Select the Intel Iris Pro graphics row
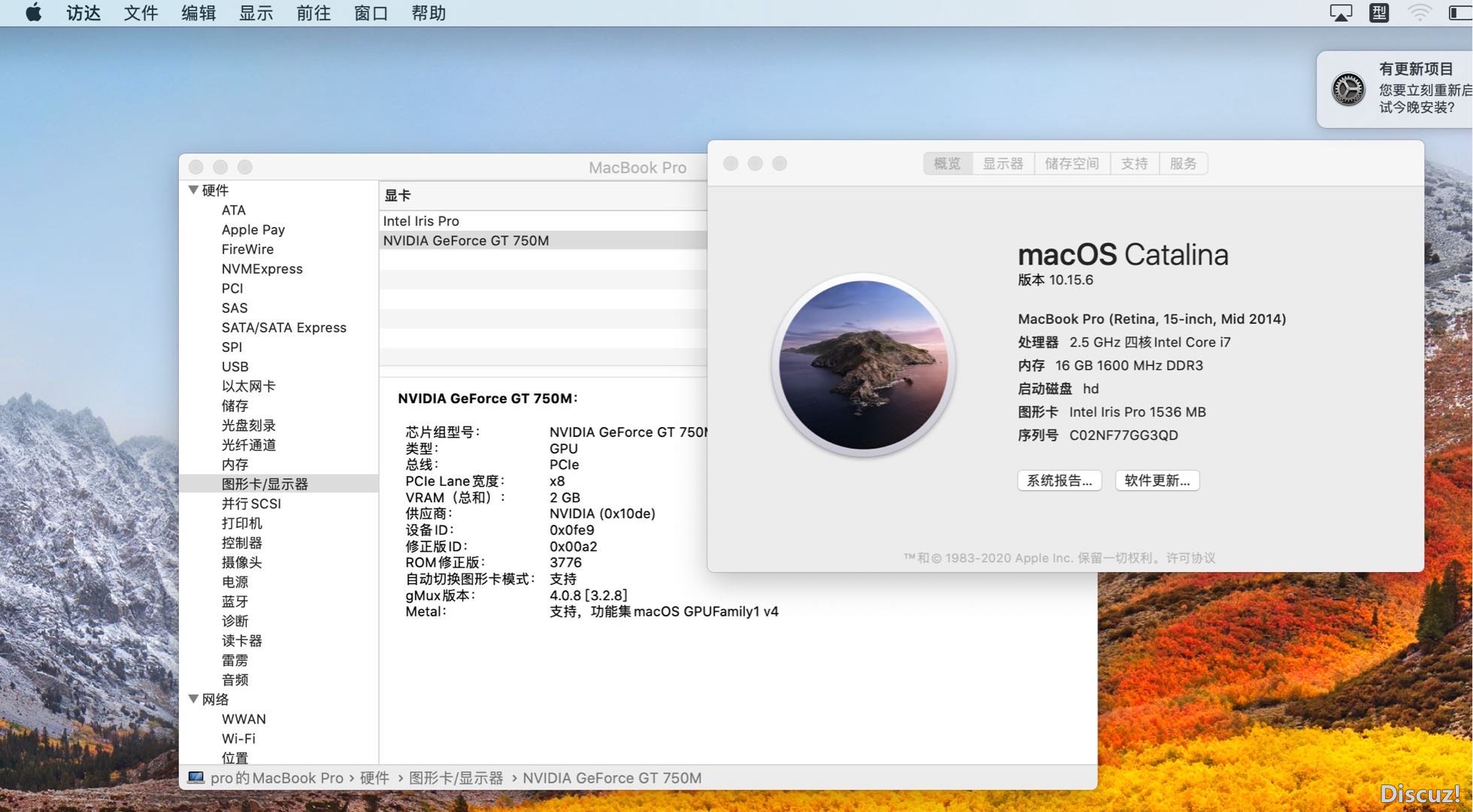Image resolution: width=1473 pixels, height=812 pixels. (544, 221)
